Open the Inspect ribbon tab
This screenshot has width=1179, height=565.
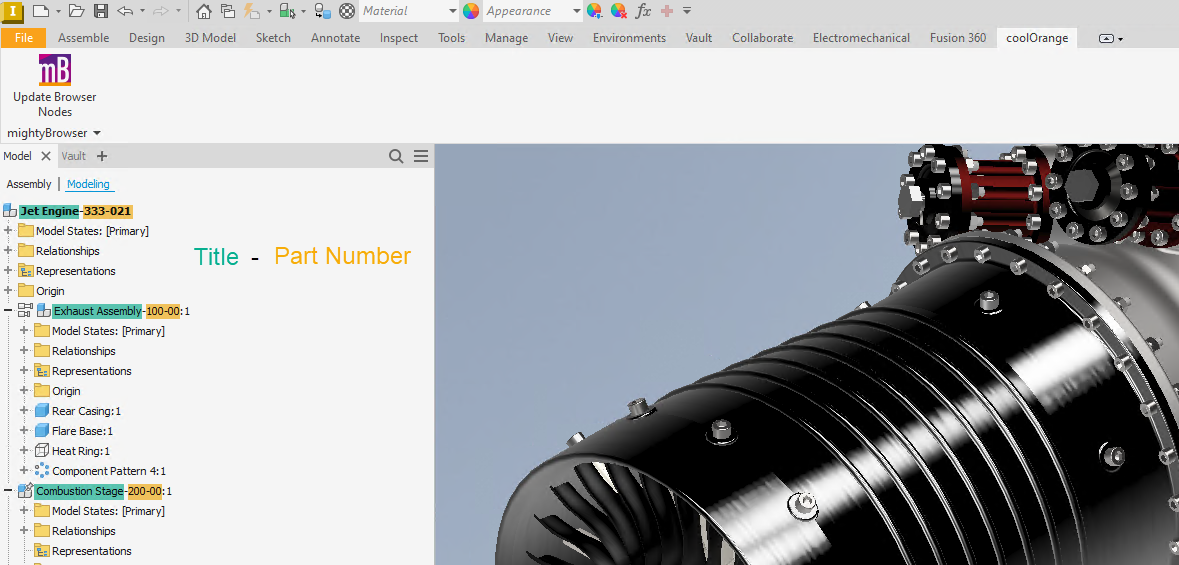tap(399, 38)
